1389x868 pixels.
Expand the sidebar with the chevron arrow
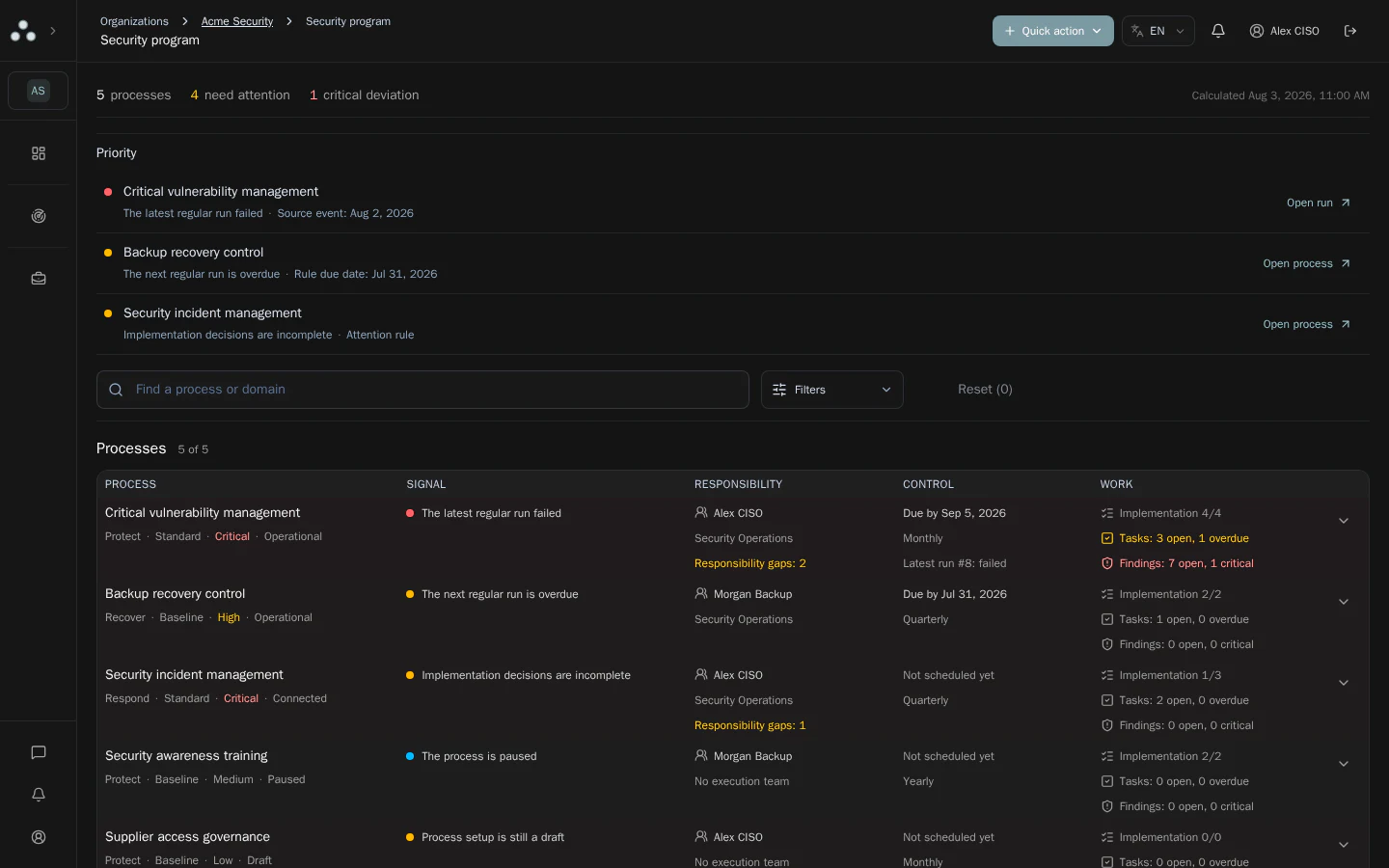point(53,31)
